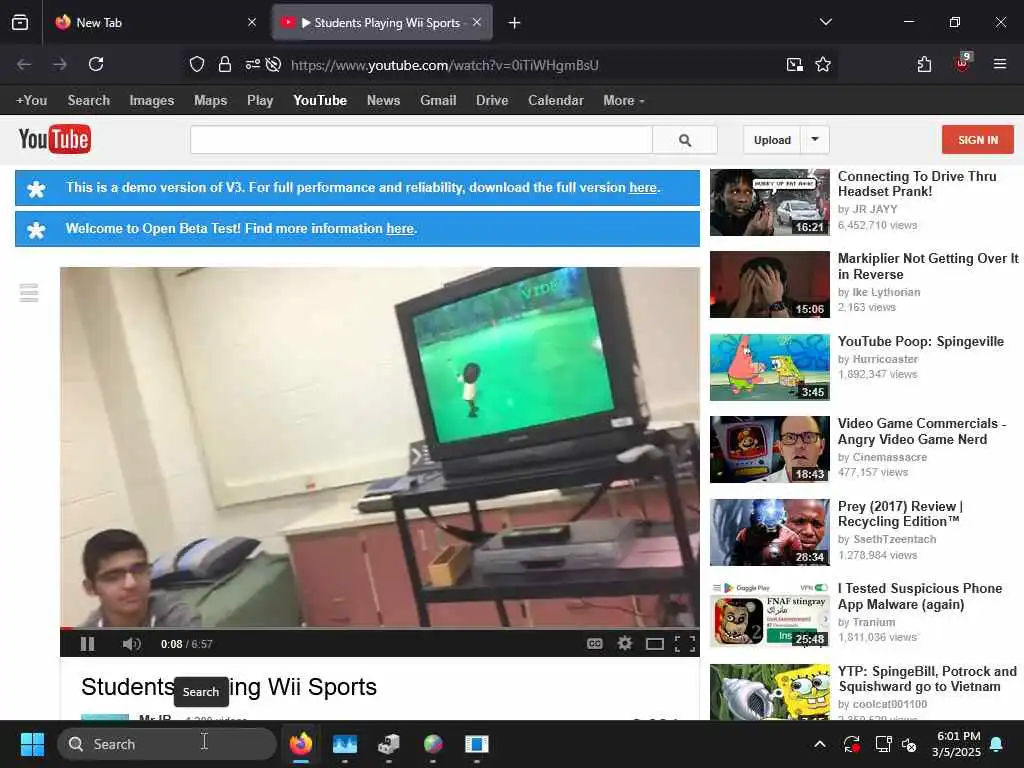Open Gmail in the Google bar
The width and height of the screenshot is (1024, 768).
(x=438, y=101)
